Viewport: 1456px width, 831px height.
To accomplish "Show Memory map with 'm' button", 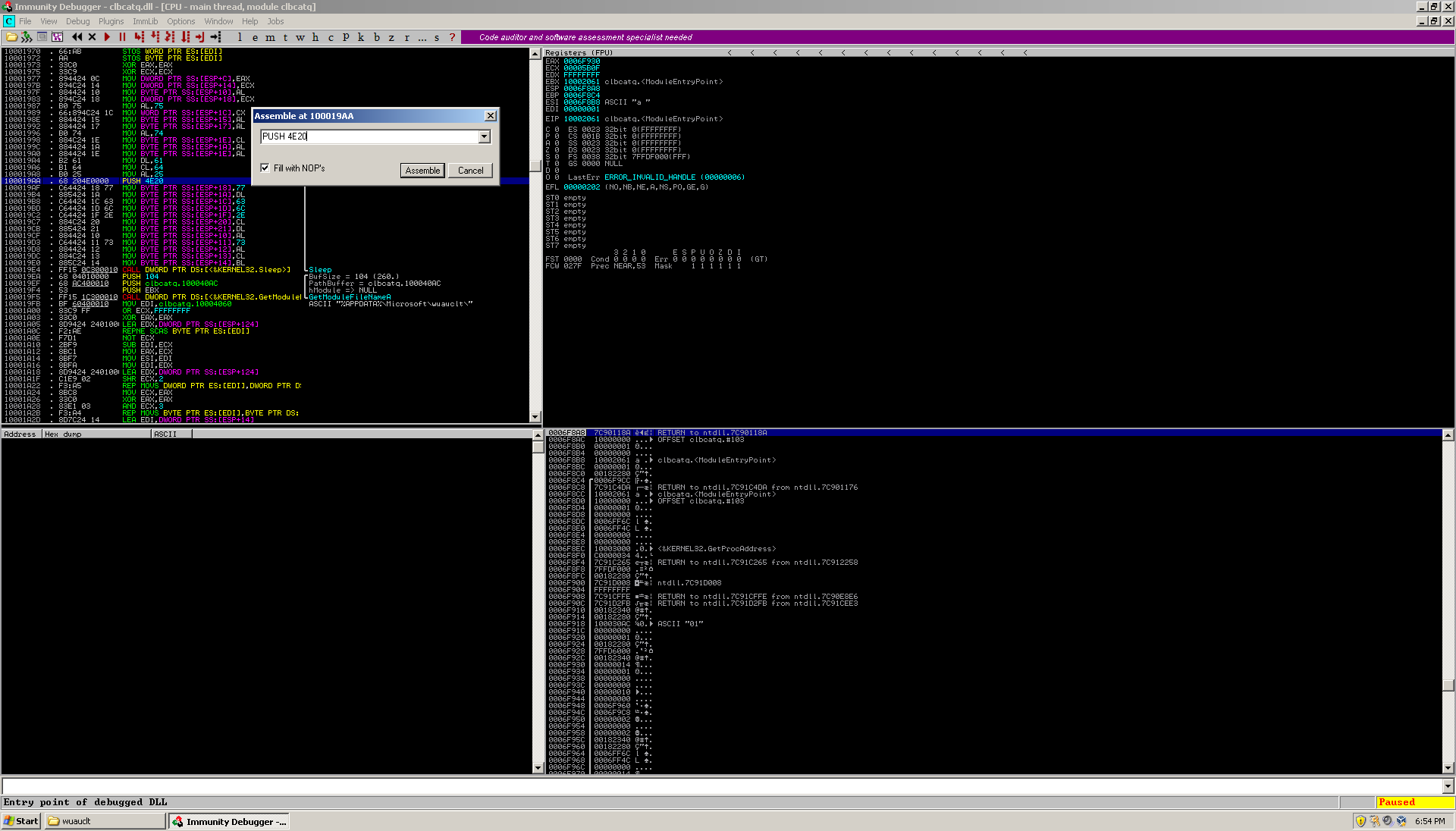I will point(270,37).
